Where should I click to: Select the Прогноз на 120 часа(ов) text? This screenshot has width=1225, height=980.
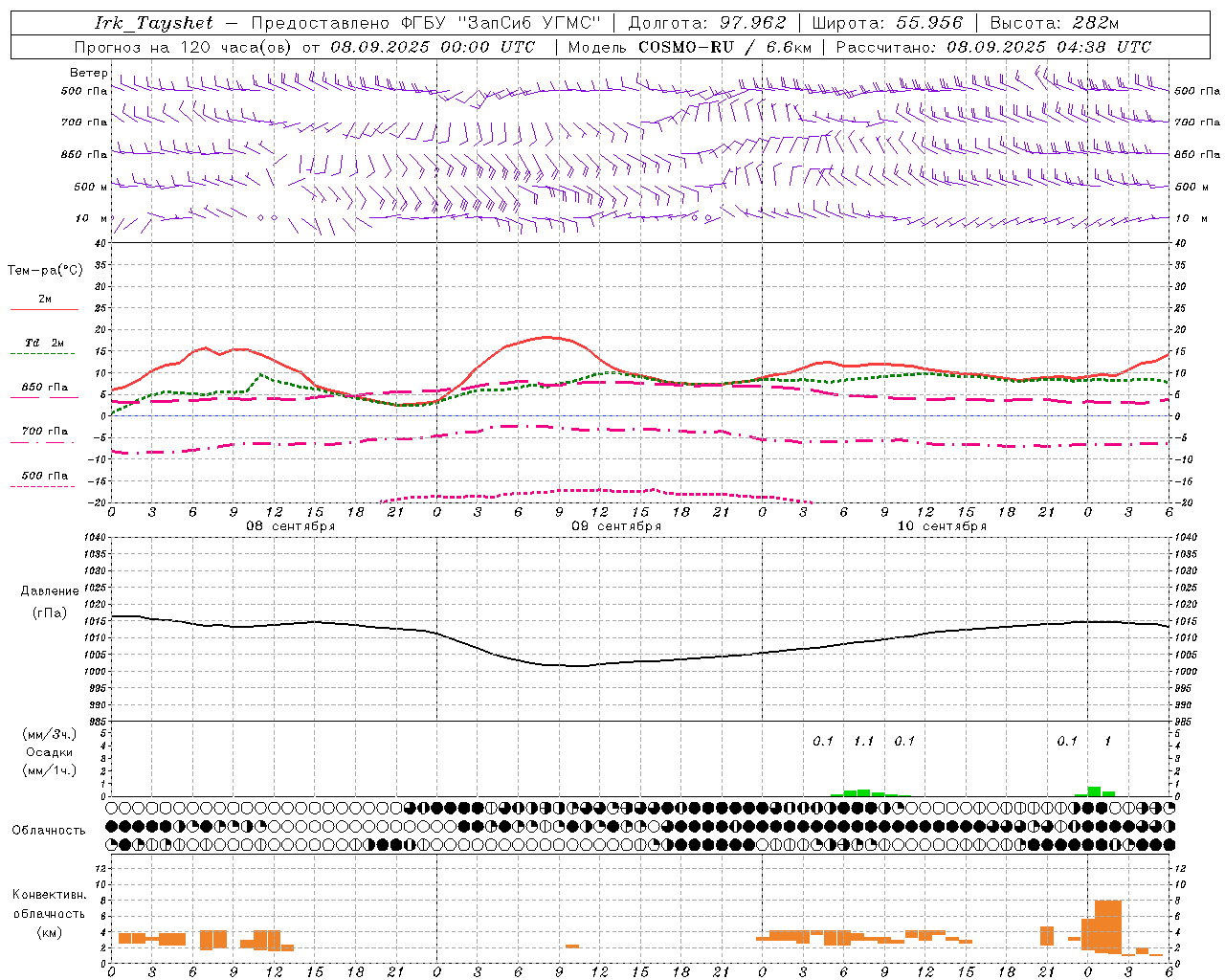(184, 47)
